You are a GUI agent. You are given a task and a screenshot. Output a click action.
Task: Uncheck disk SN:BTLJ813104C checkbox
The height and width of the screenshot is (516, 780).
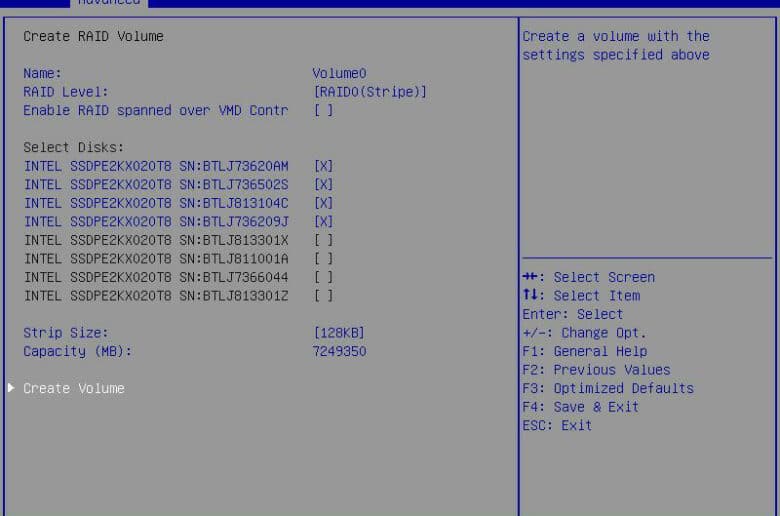pos(323,203)
